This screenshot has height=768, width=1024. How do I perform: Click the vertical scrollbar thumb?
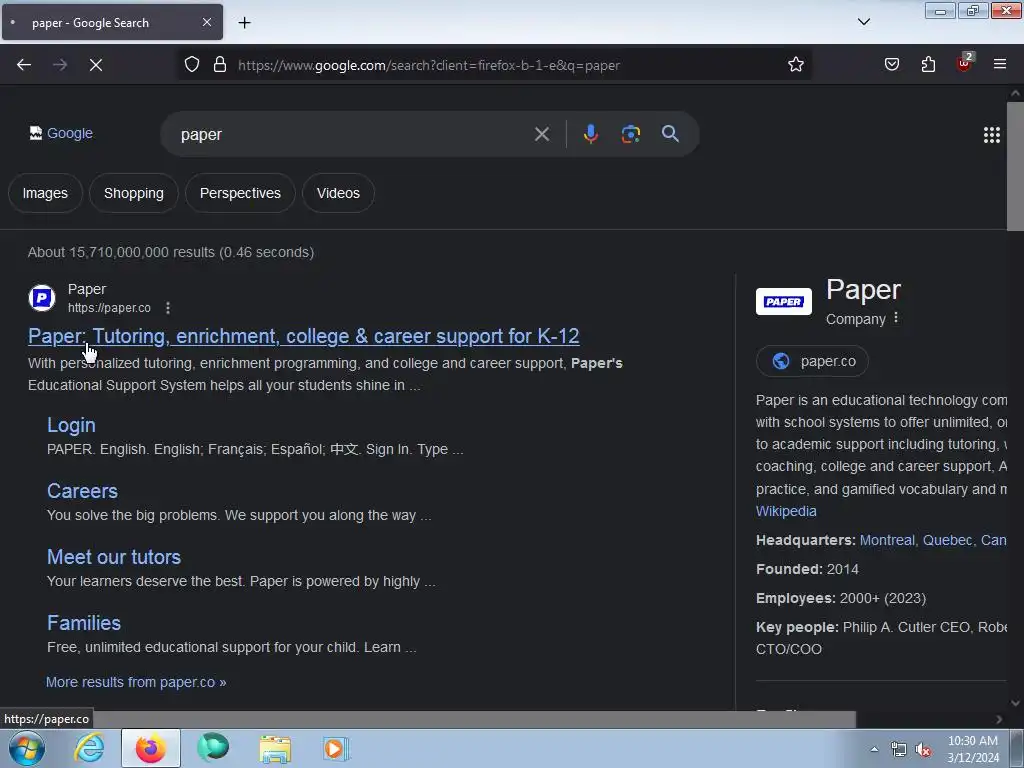pos(1015,167)
